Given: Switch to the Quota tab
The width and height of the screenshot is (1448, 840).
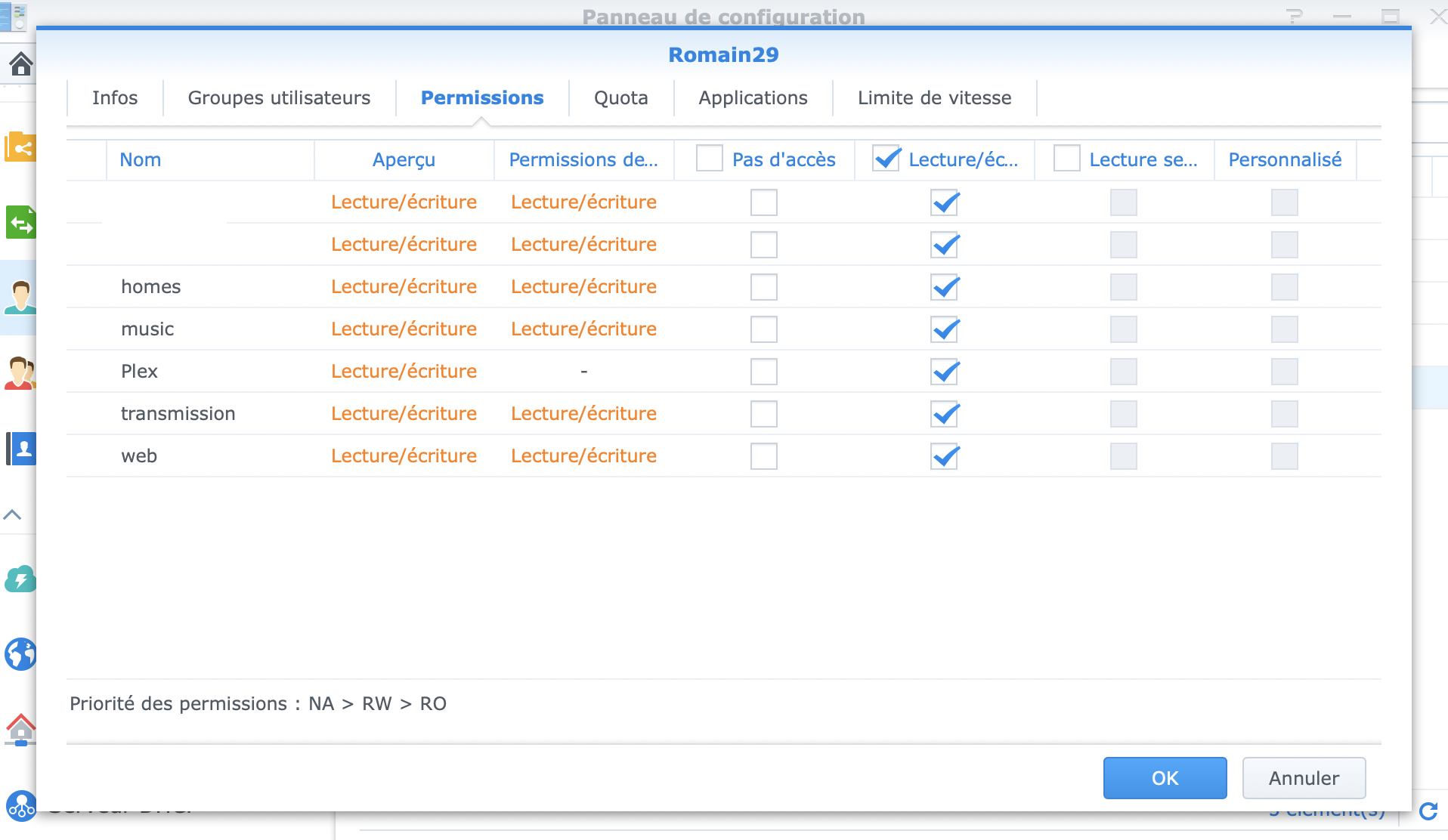Looking at the screenshot, I should coord(620,98).
